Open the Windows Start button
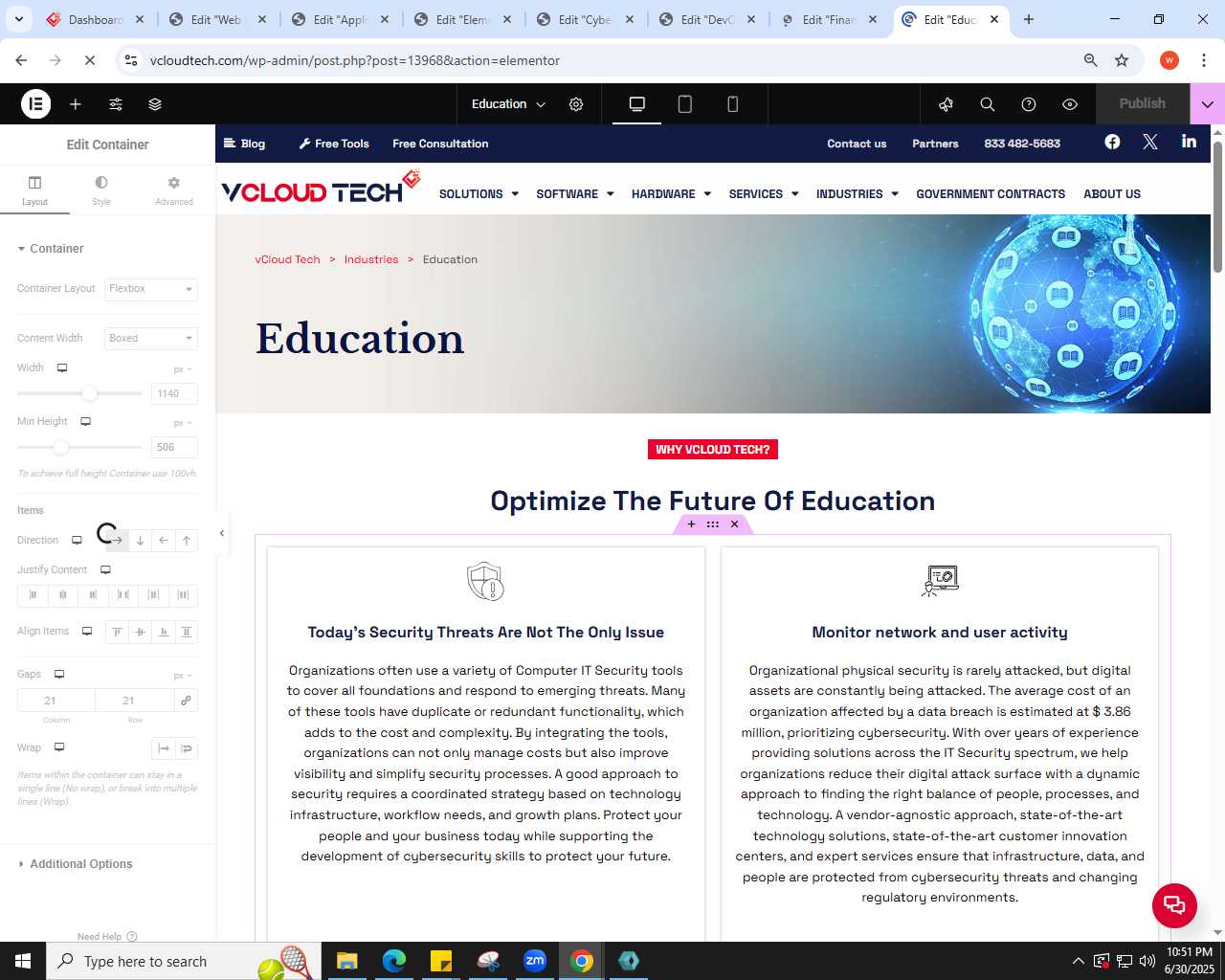This screenshot has width=1225, height=980. pos(23,961)
